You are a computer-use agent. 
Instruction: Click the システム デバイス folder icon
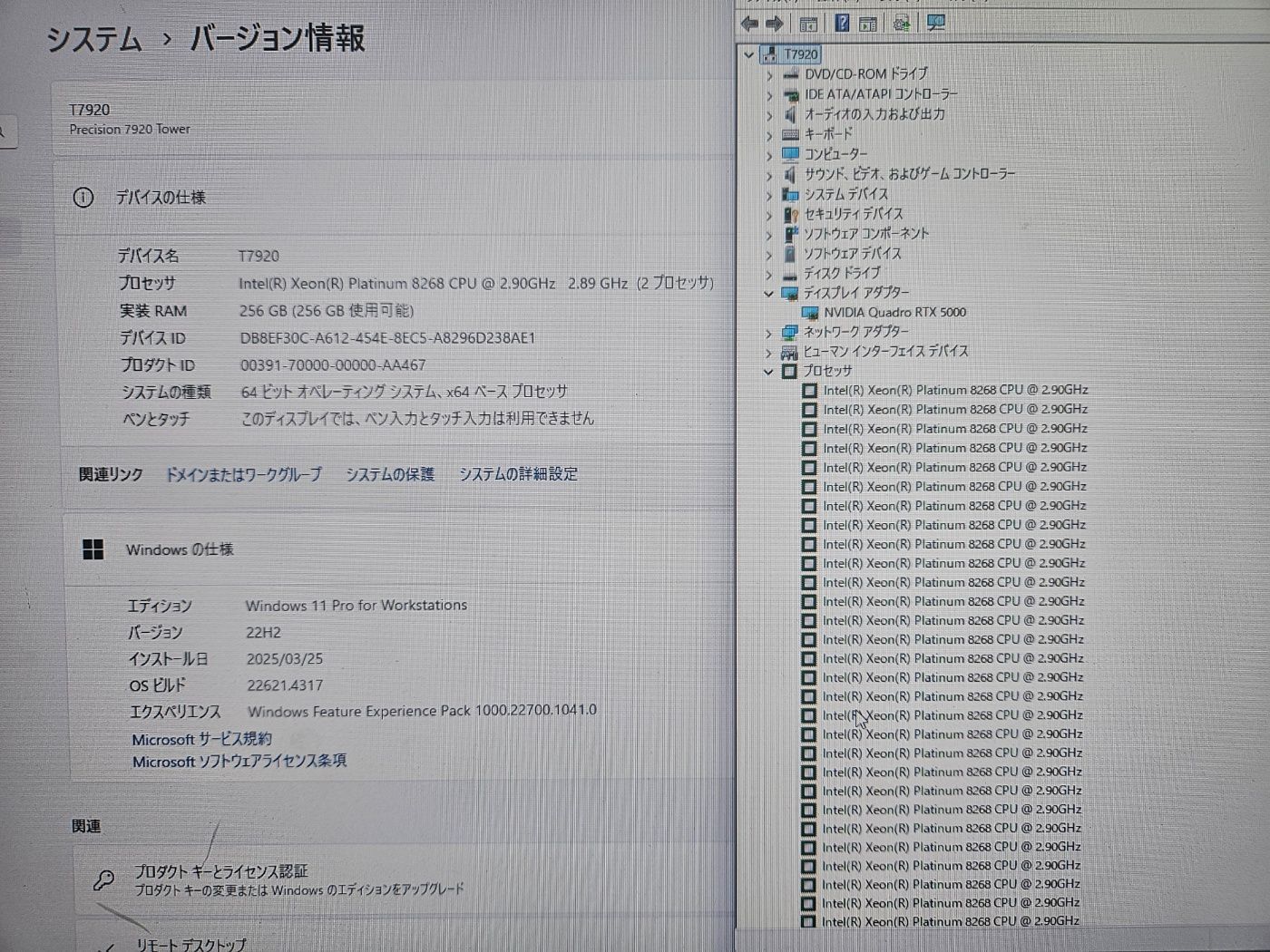click(791, 194)
